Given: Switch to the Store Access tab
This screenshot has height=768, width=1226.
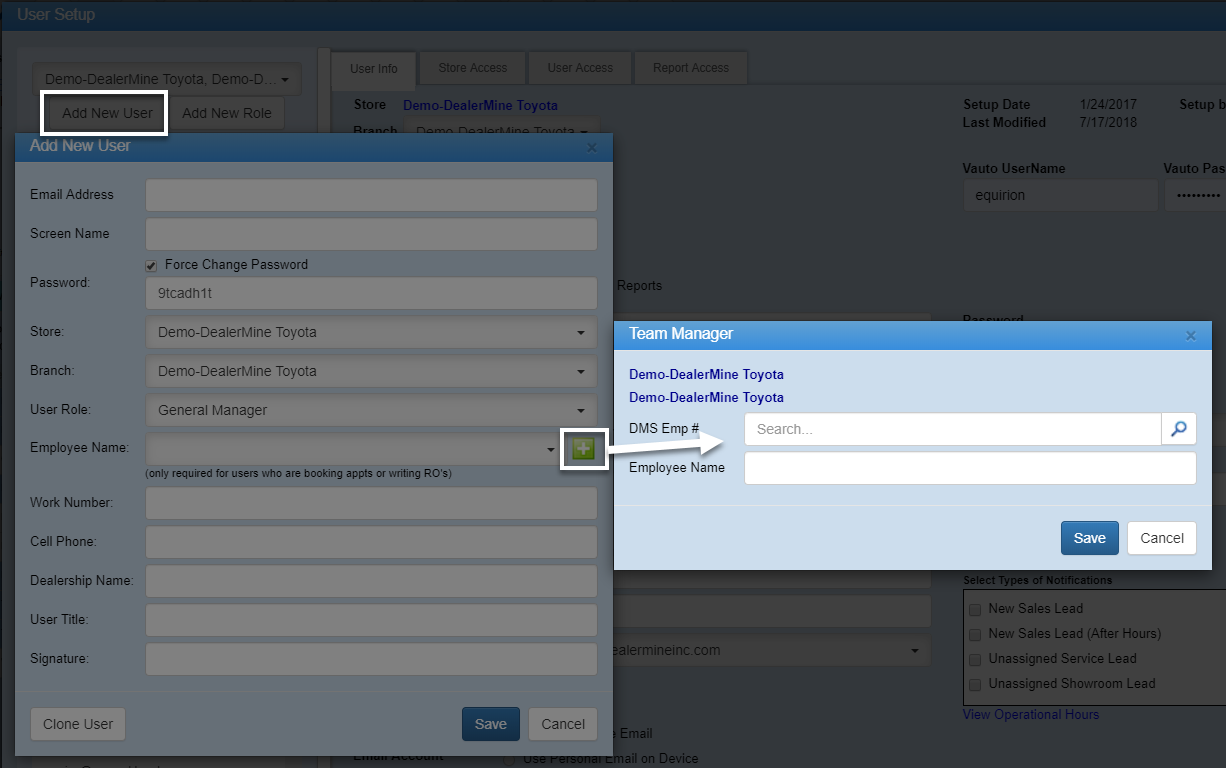Looking at the screenshot, I should pos(473,68).
